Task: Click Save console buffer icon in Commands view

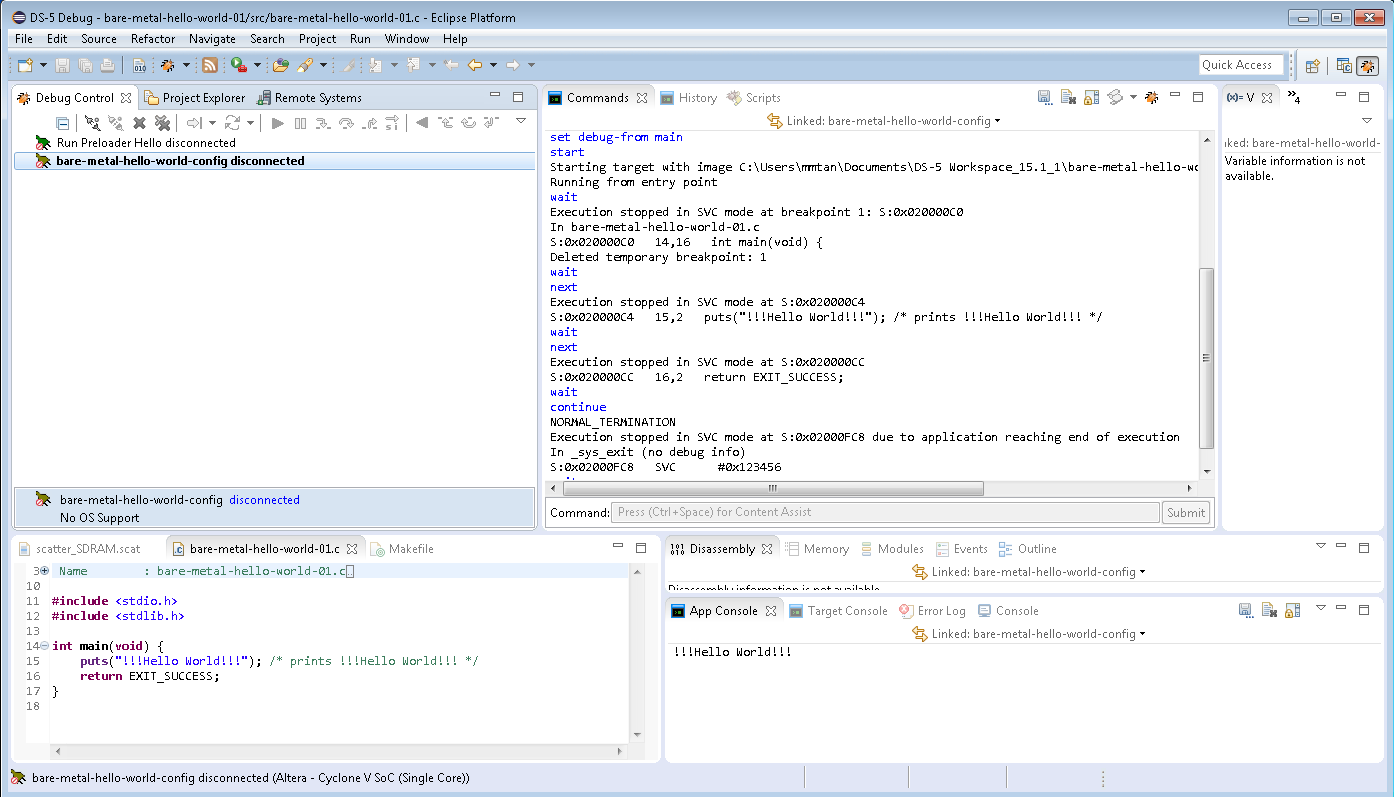Action: [x=1044, y=98]
